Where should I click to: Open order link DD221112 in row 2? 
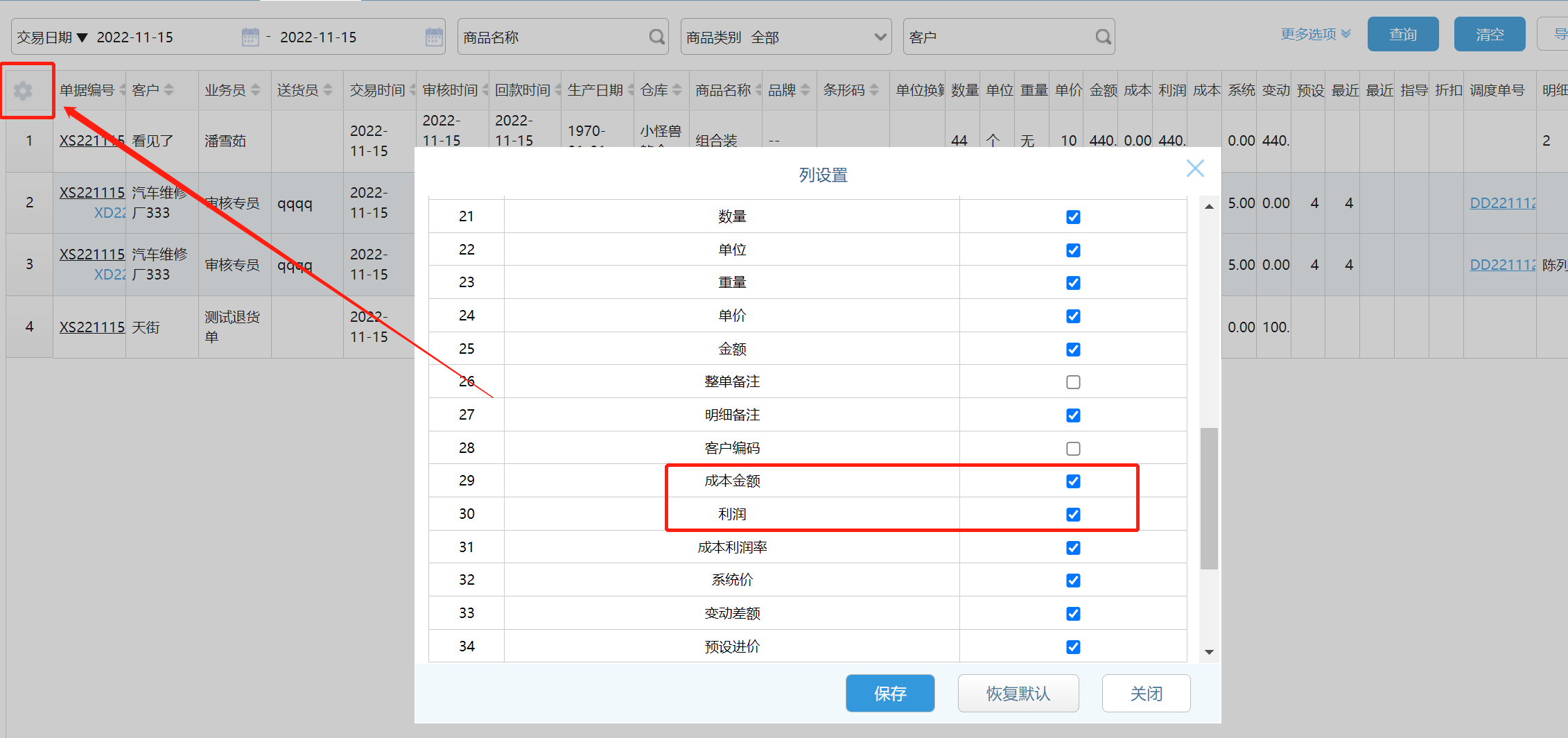click(x=1502, y=203)
